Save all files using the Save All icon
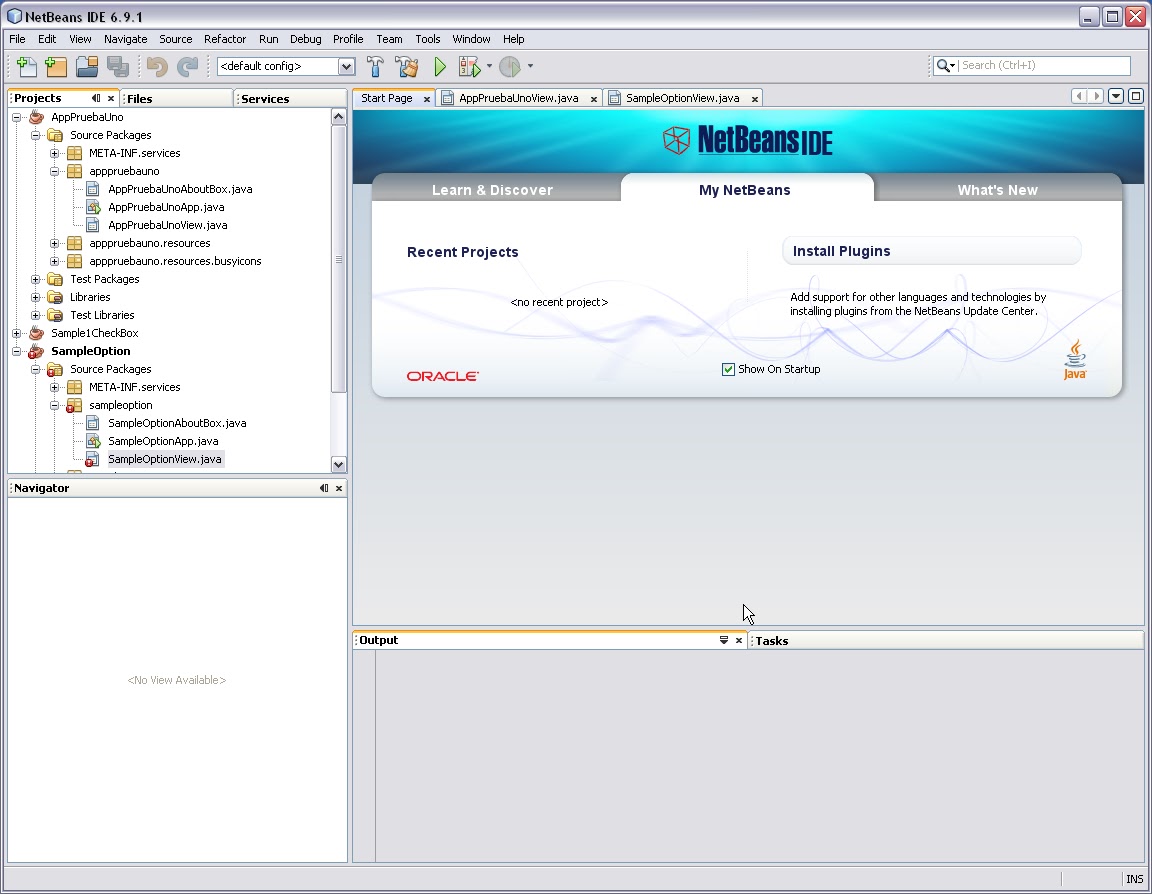This screenshot has width=1152, height=894. [119, 66]
